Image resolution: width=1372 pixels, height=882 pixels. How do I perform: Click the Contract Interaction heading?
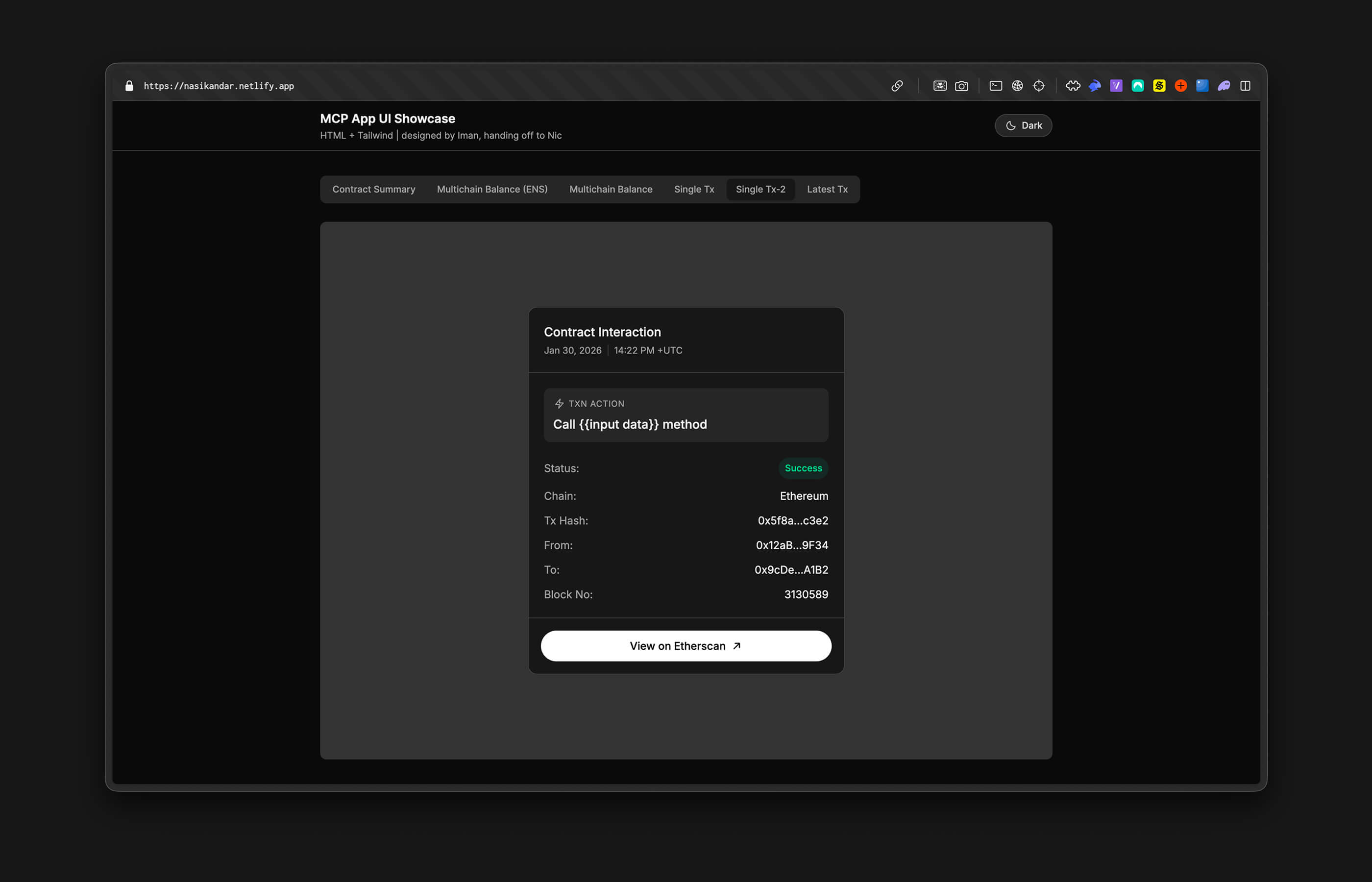pos(602,332)
